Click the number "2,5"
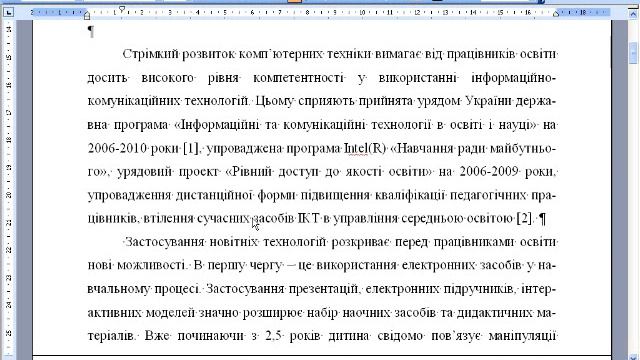This screenshot has width=640, height=360. point(273,336)
